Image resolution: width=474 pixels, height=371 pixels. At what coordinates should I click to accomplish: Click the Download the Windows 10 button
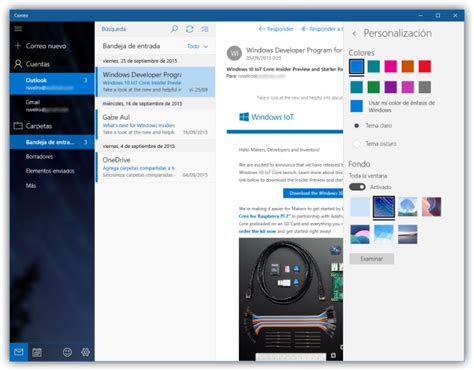[313, 193]
